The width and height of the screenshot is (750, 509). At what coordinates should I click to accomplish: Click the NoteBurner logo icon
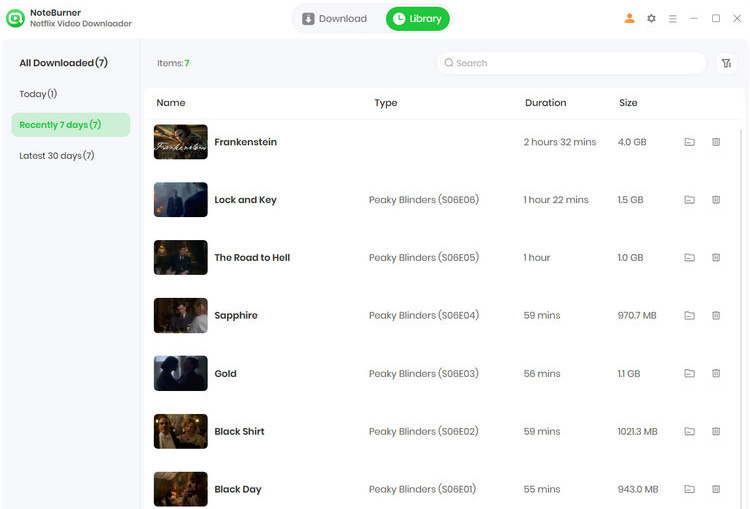(x=15, y=18)
